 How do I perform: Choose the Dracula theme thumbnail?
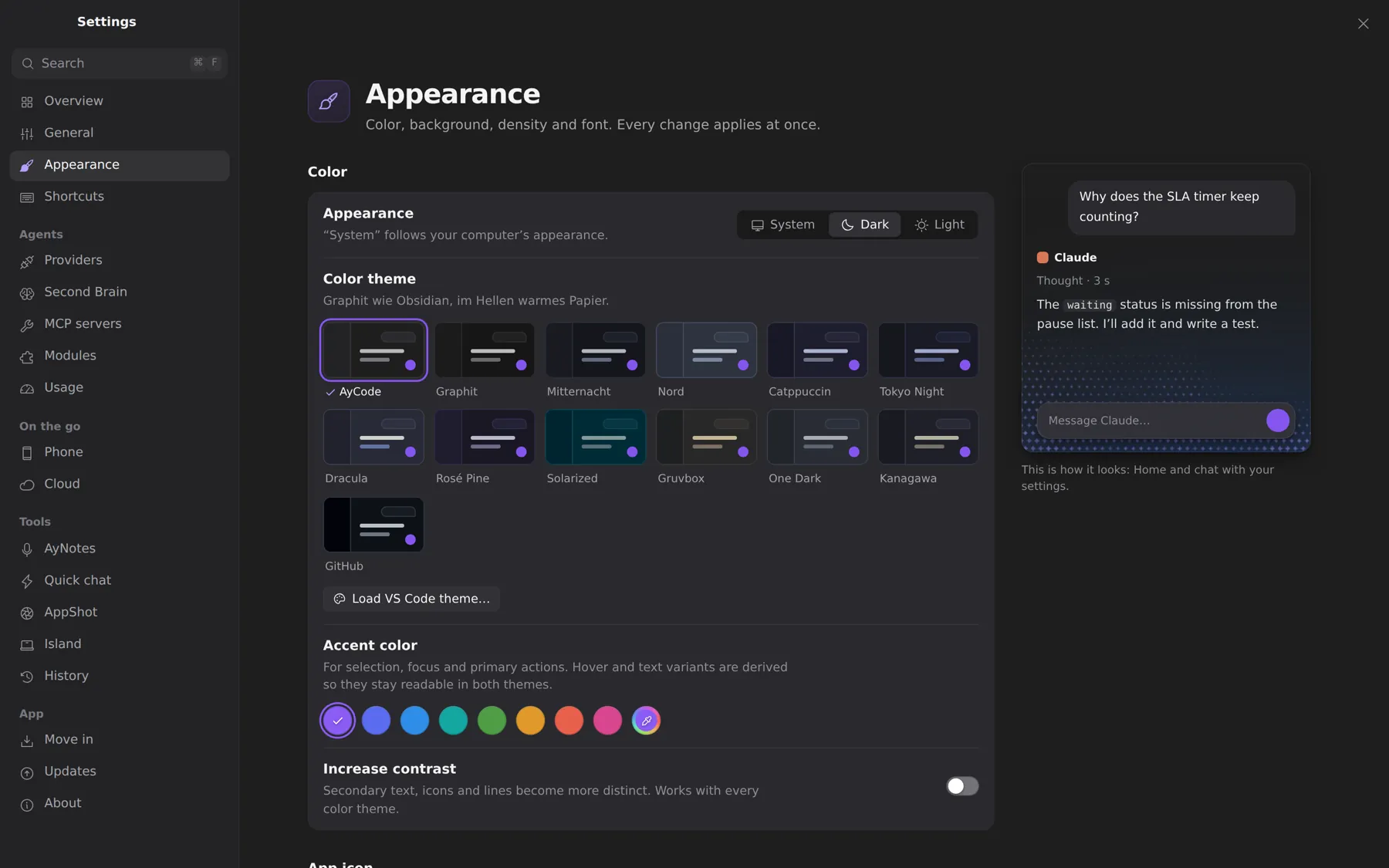[x=373, y=437]
